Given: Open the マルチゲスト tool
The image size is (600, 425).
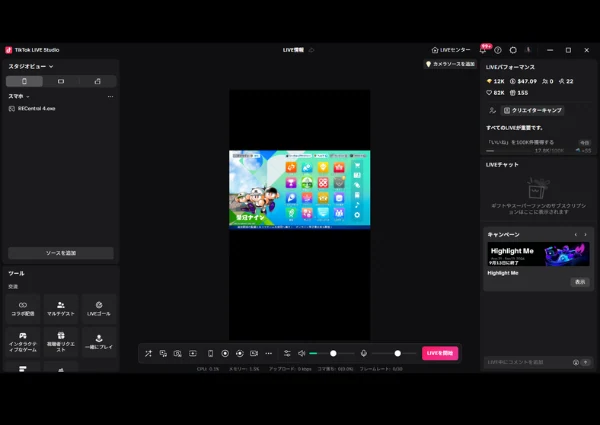Looking at the screenshot, I should click(61, 309).
